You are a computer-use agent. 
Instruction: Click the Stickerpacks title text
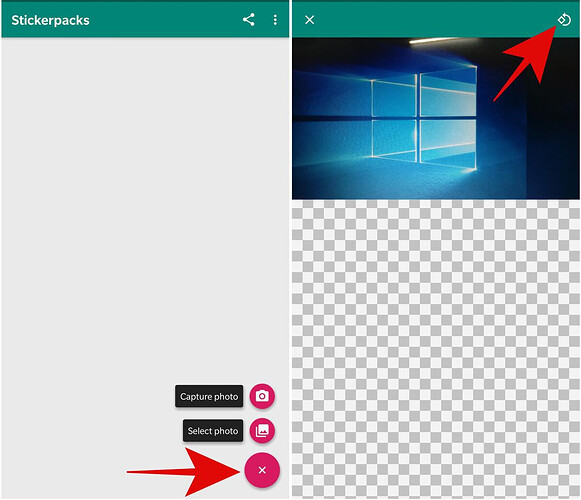[50, 20]
